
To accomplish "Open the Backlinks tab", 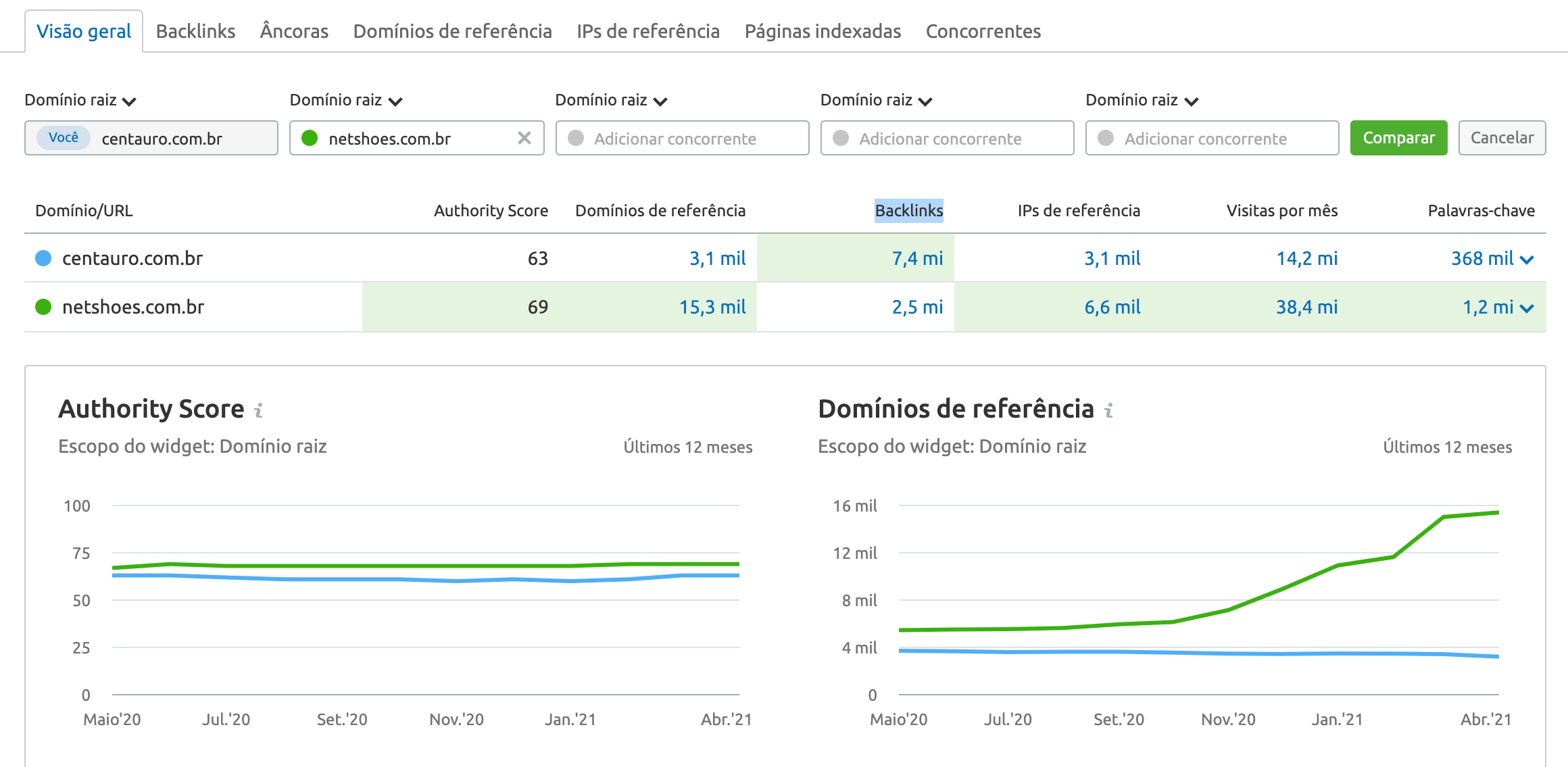I will (x=195, y=31).
